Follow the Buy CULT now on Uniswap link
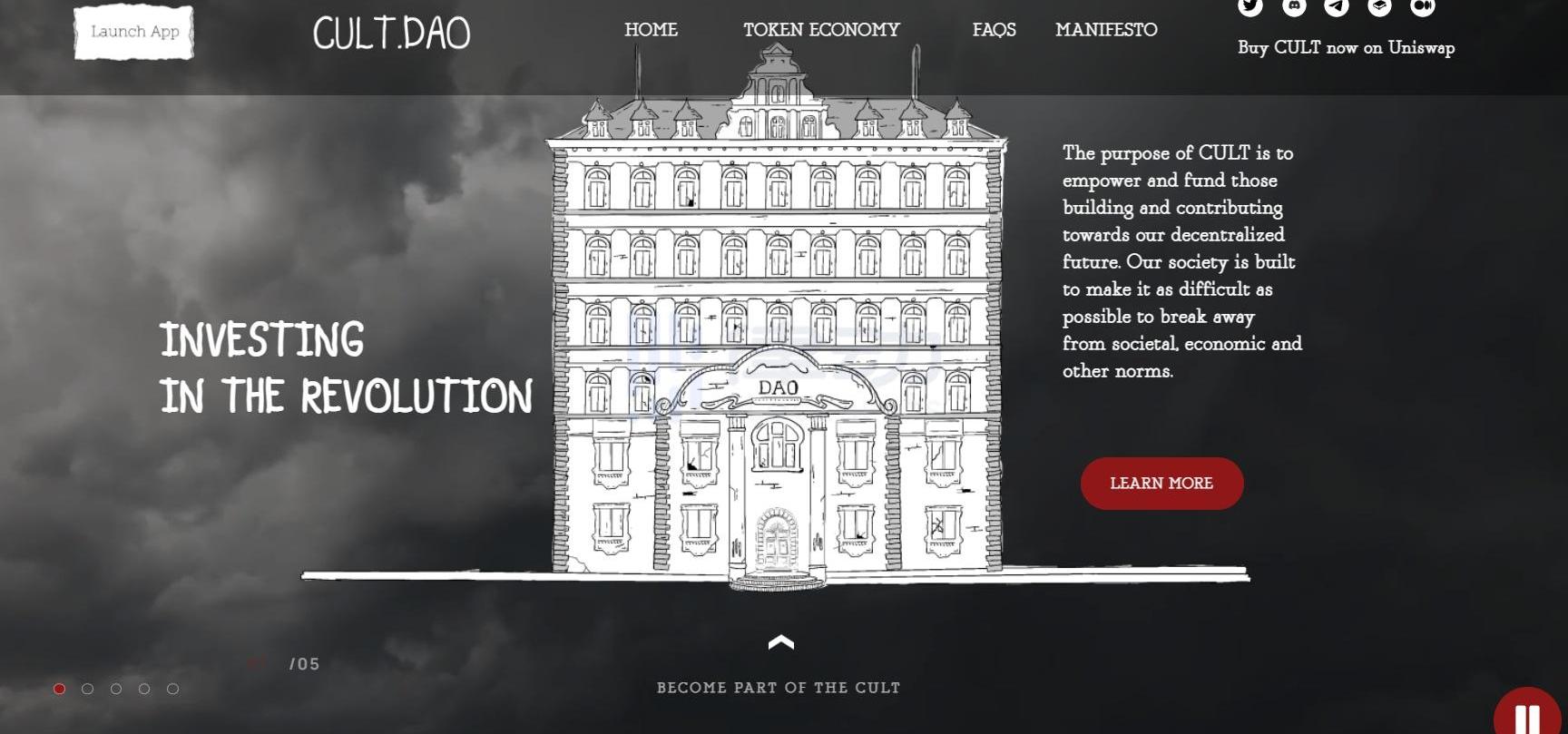1568x734 pixels. point(1346,48)
